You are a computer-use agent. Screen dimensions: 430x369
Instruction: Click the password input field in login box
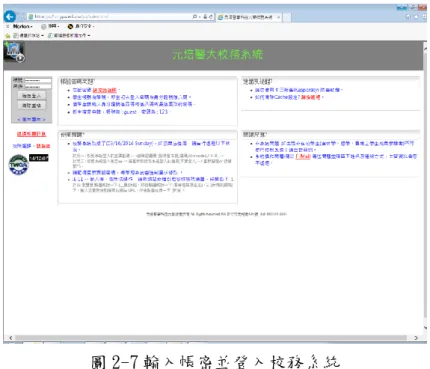(x=38, y=87)
